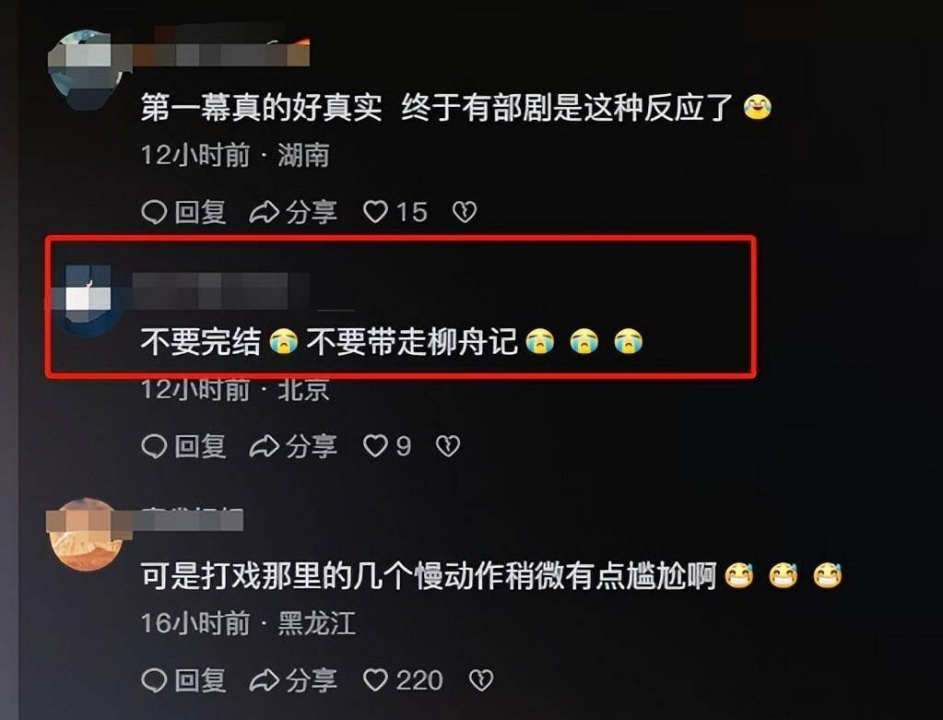Open the reply speech-bubble icon under 北京

[x=154, y=446]
